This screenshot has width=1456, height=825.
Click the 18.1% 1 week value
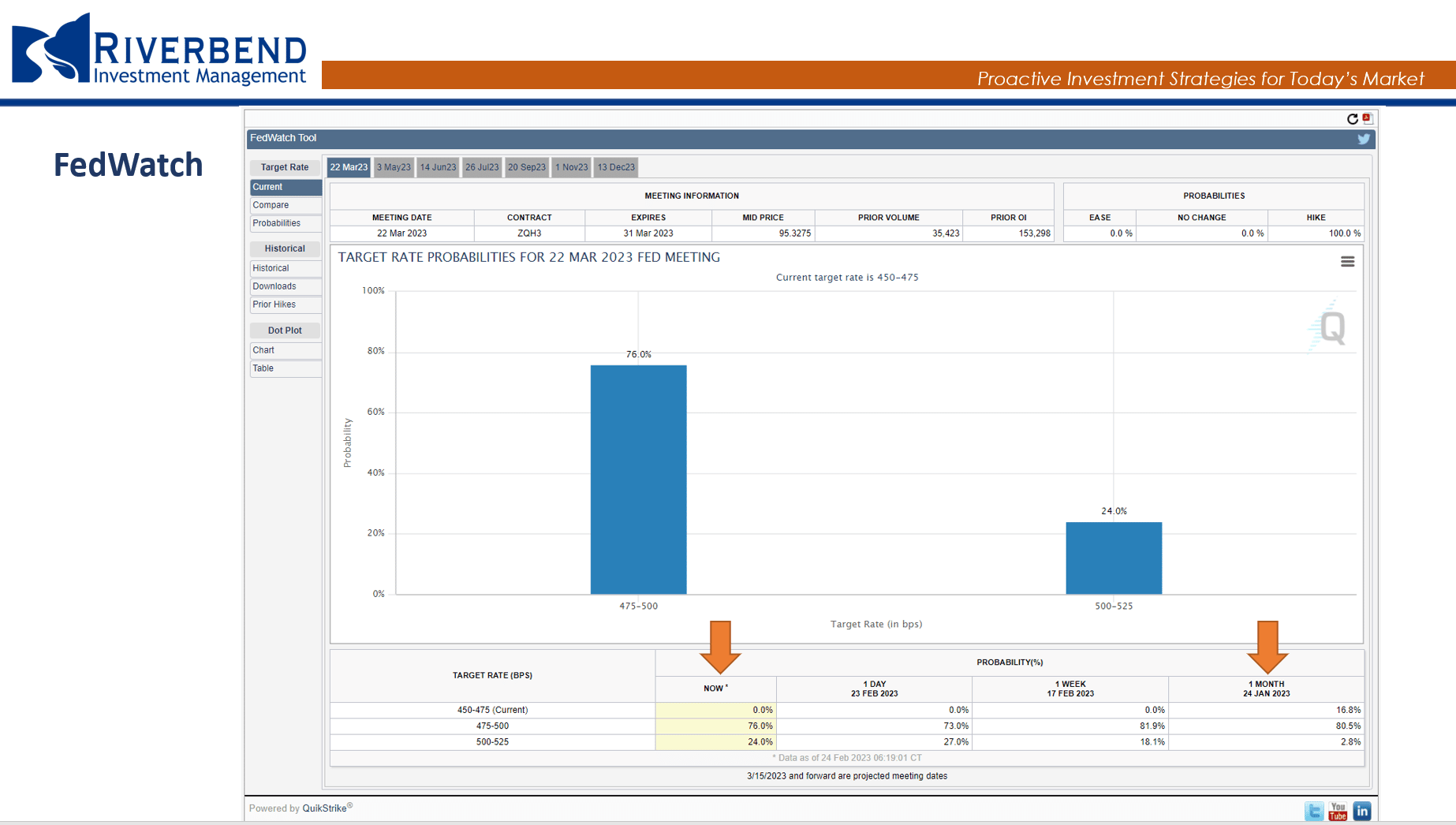1152,742
